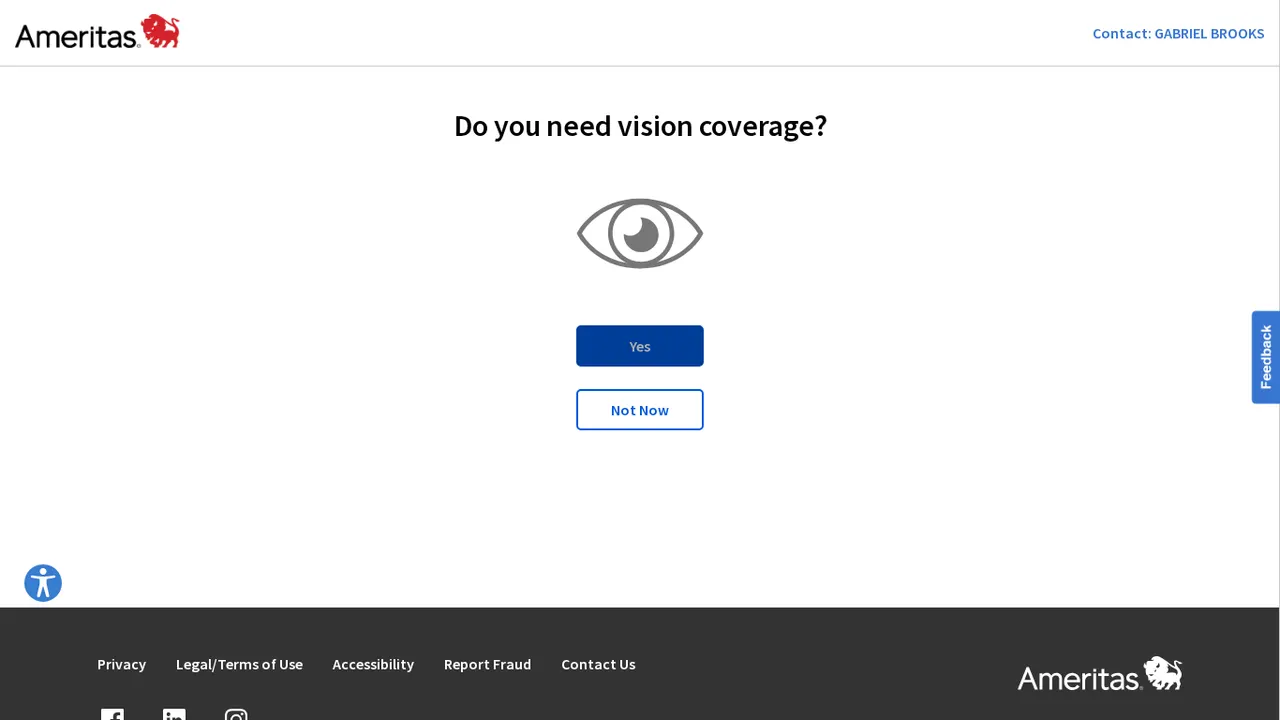1280x720 pixels.
Task: Select Yes for vision coverage
Action: (x=640, y=346)
